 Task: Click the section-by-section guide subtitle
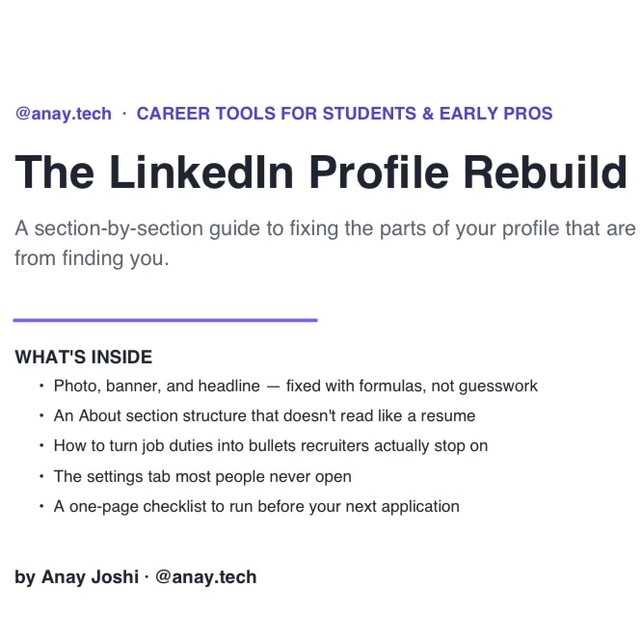(x=325, y=243)
